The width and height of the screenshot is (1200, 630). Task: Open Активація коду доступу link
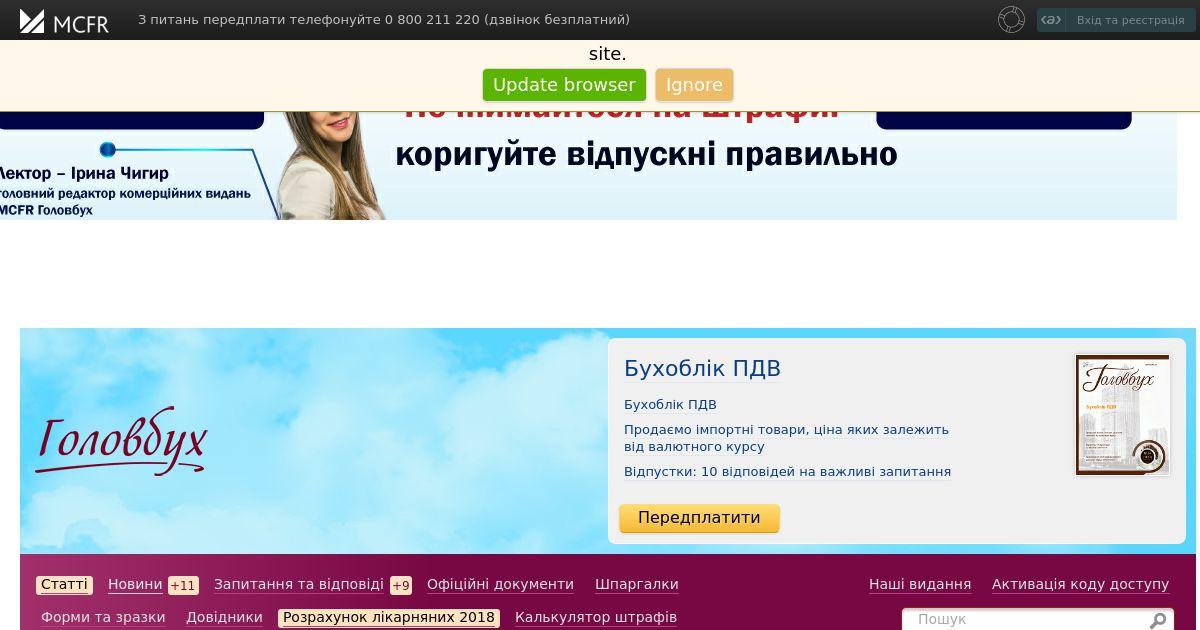[x=1080, y=585]
